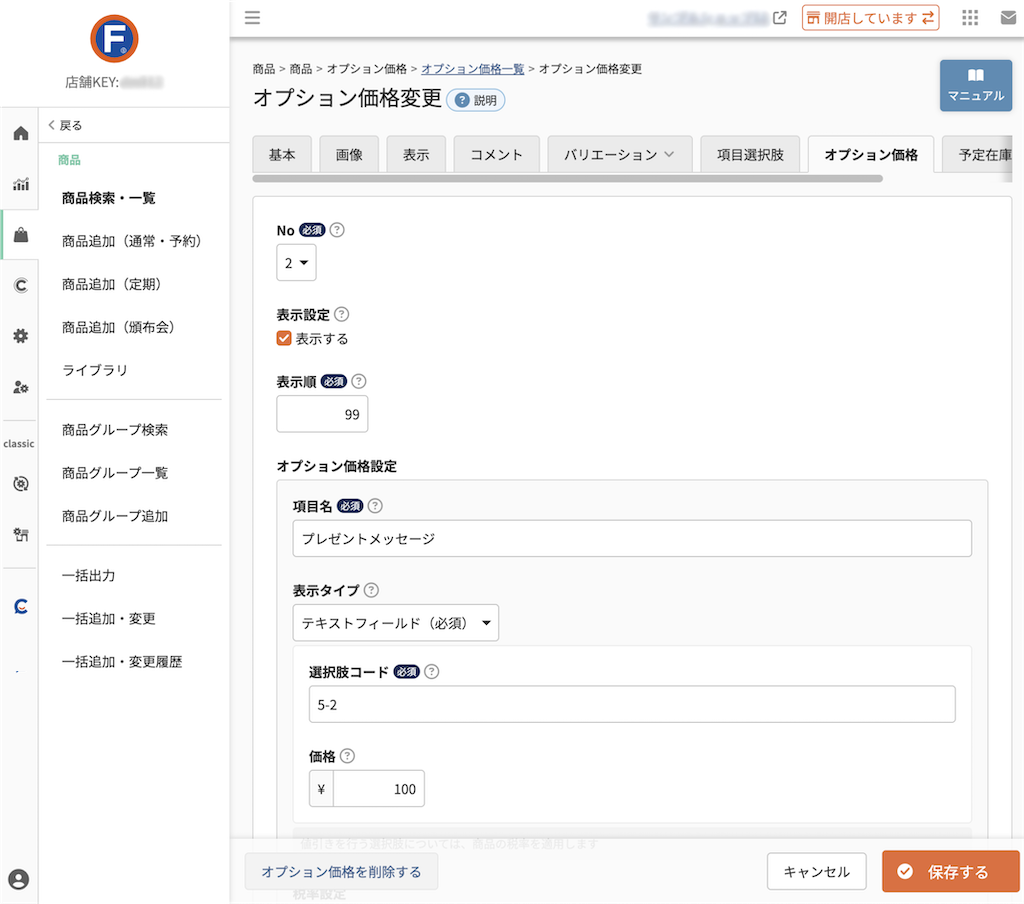
Task: Open the マニュアル button
Action: (976, 86)
